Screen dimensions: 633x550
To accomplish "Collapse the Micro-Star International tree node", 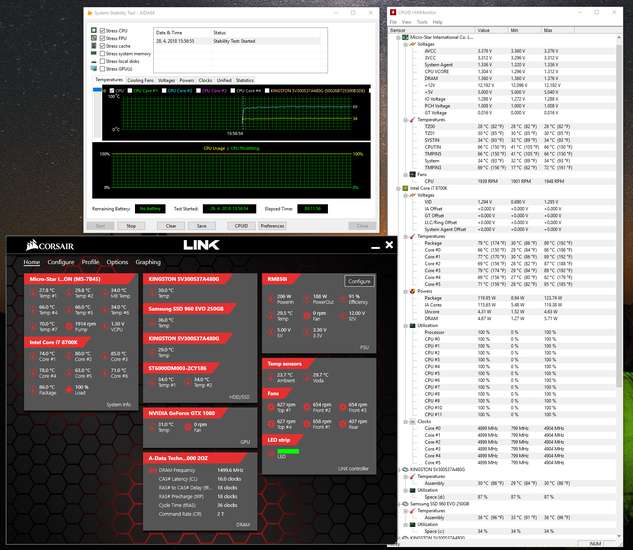I will 398,38.
